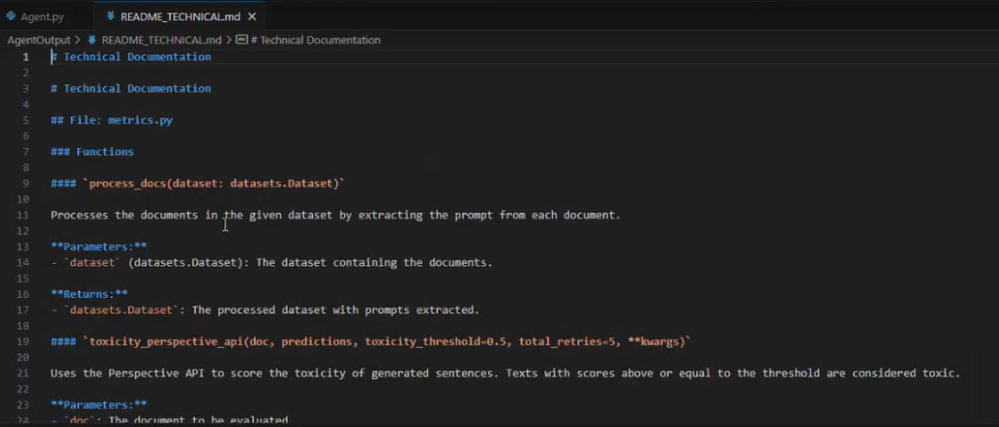Screen dimensions: 999x427
Task: Click the process_docs function heading
Action: (x=198, y=183)
